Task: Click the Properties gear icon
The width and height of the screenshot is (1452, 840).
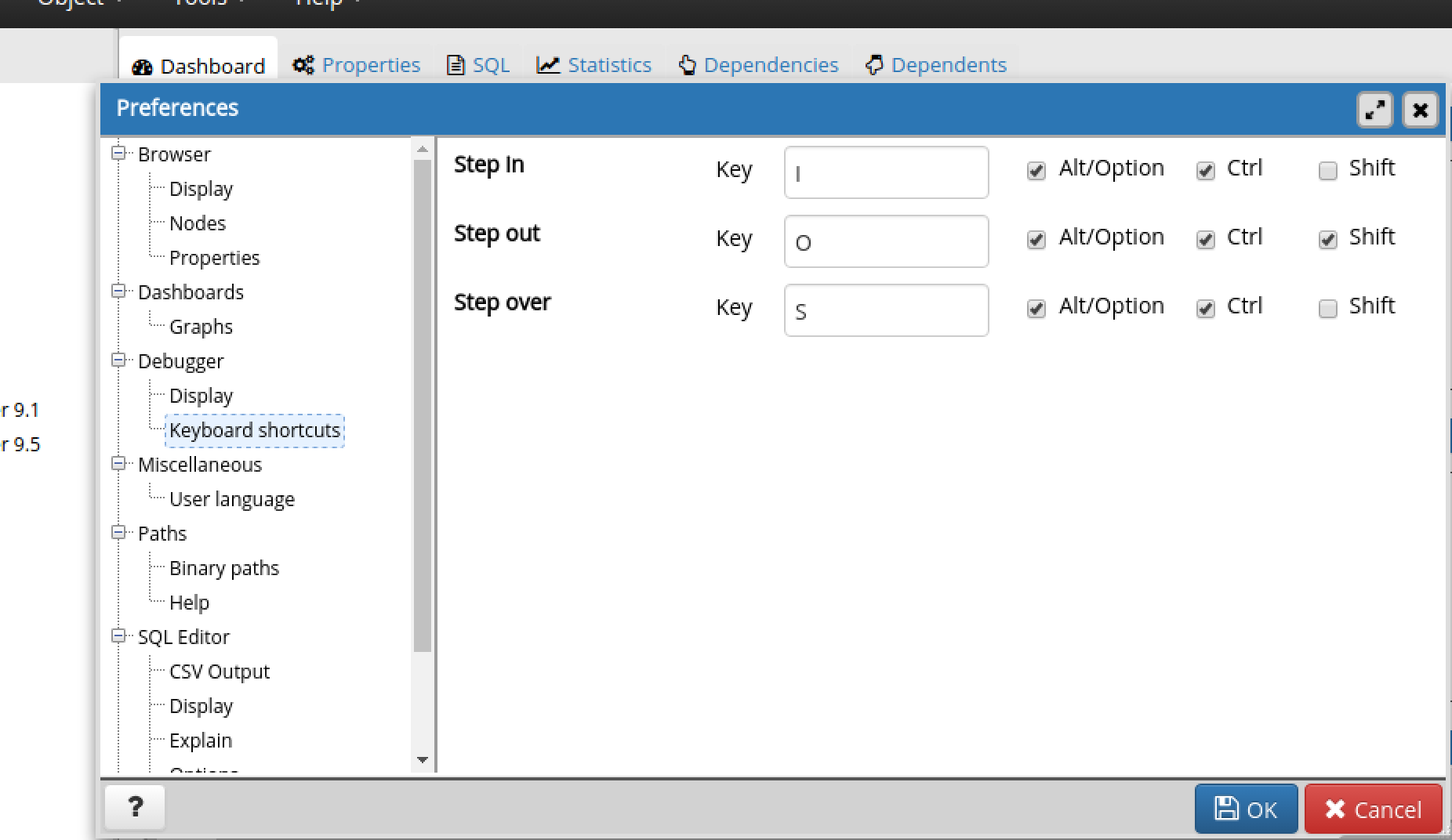Action: pos(303,65)
